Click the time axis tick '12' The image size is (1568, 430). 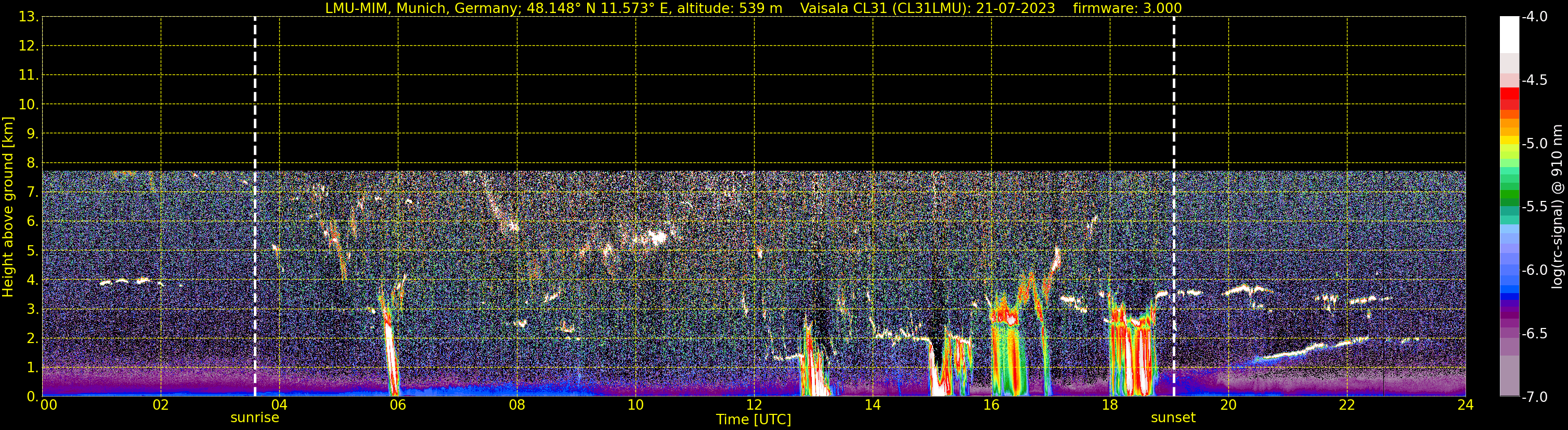(754, 405)
